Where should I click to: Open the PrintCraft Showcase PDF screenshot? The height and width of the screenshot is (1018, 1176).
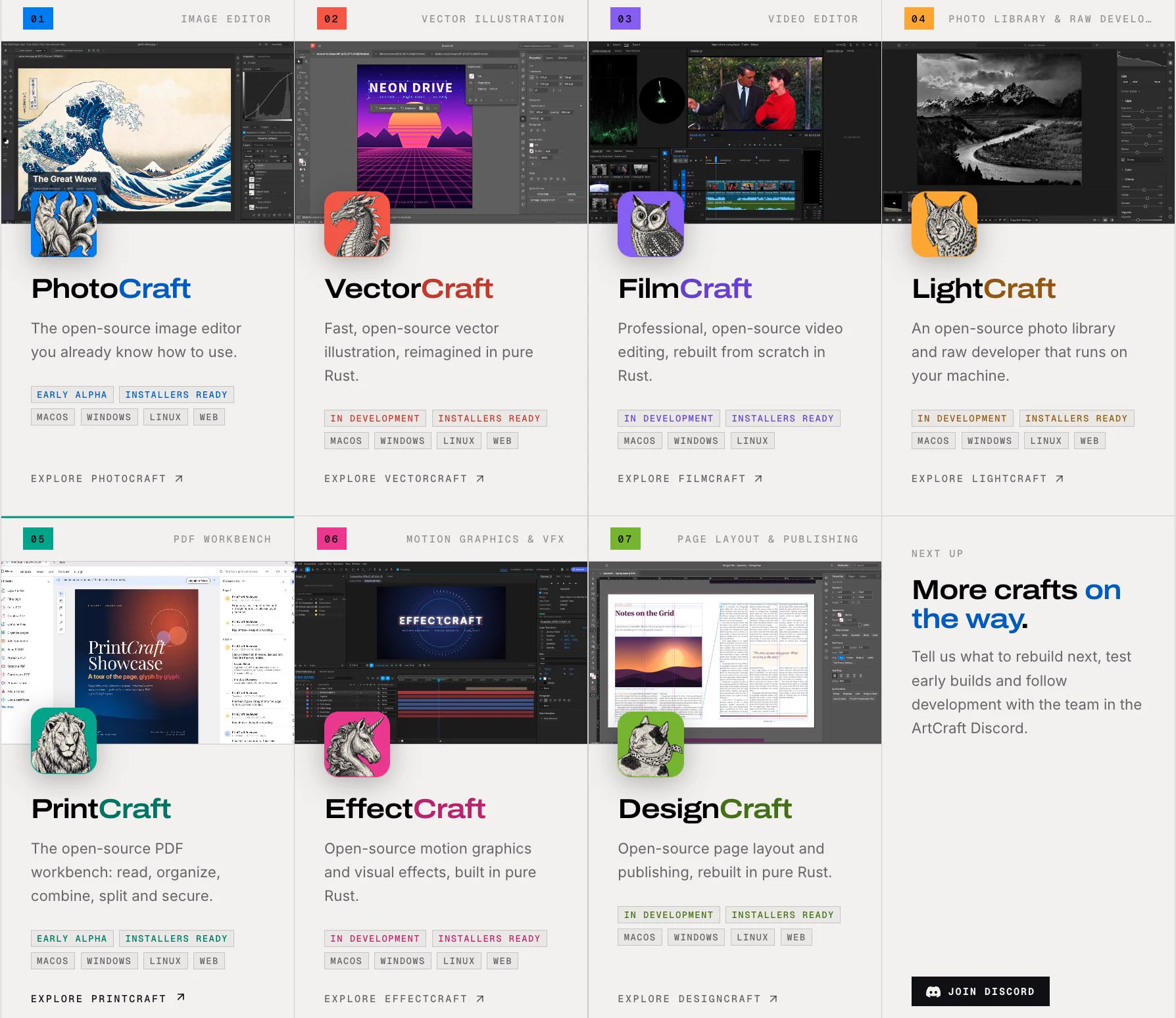147,652
